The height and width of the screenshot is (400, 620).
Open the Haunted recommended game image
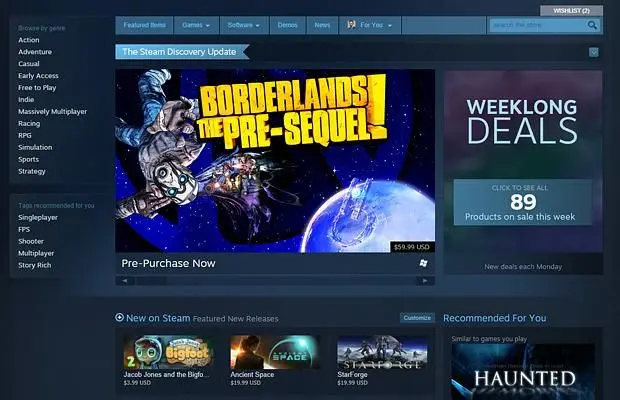coord(523,372)
